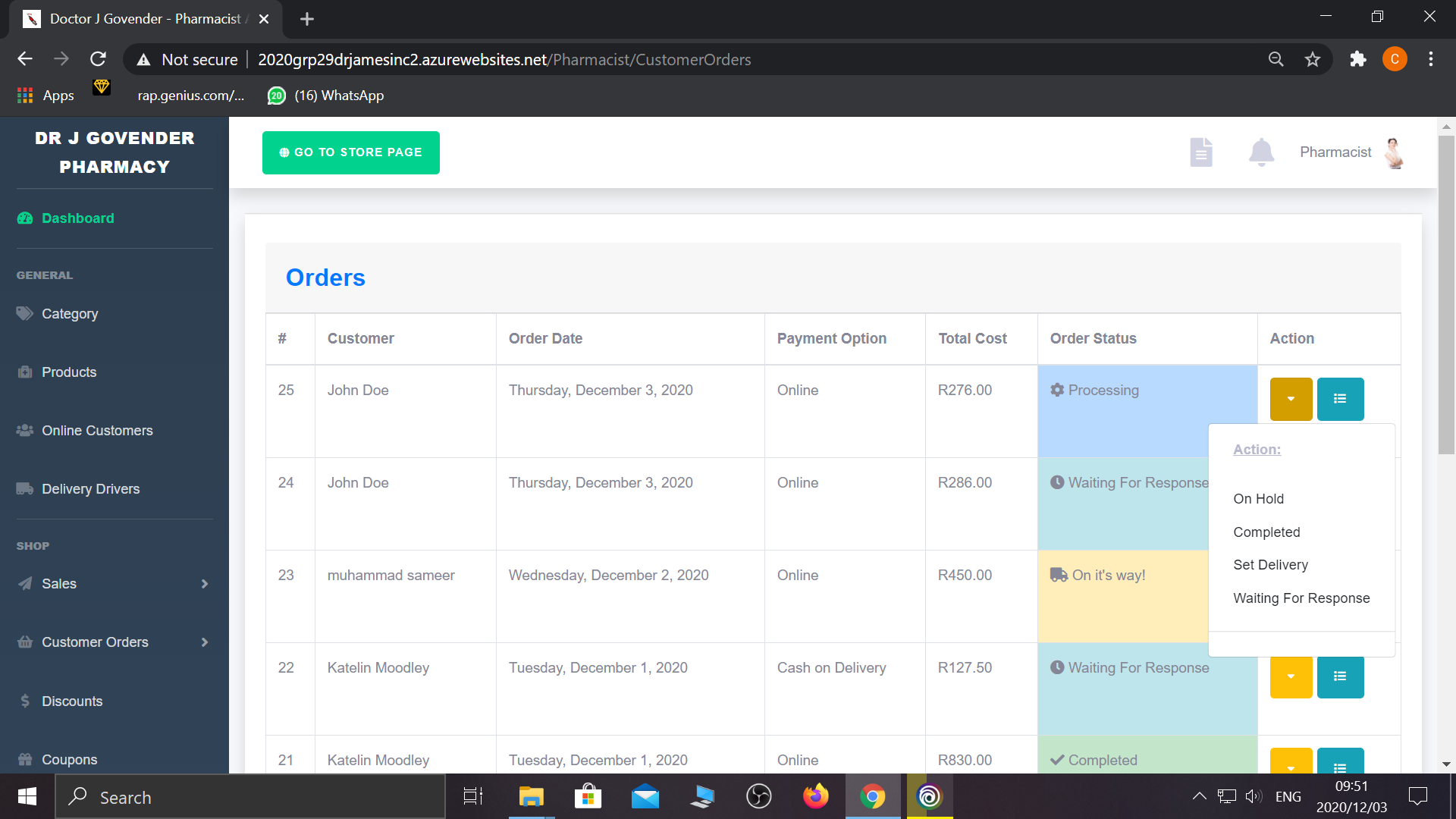Click Go To Store Page button

click(350, 152)
